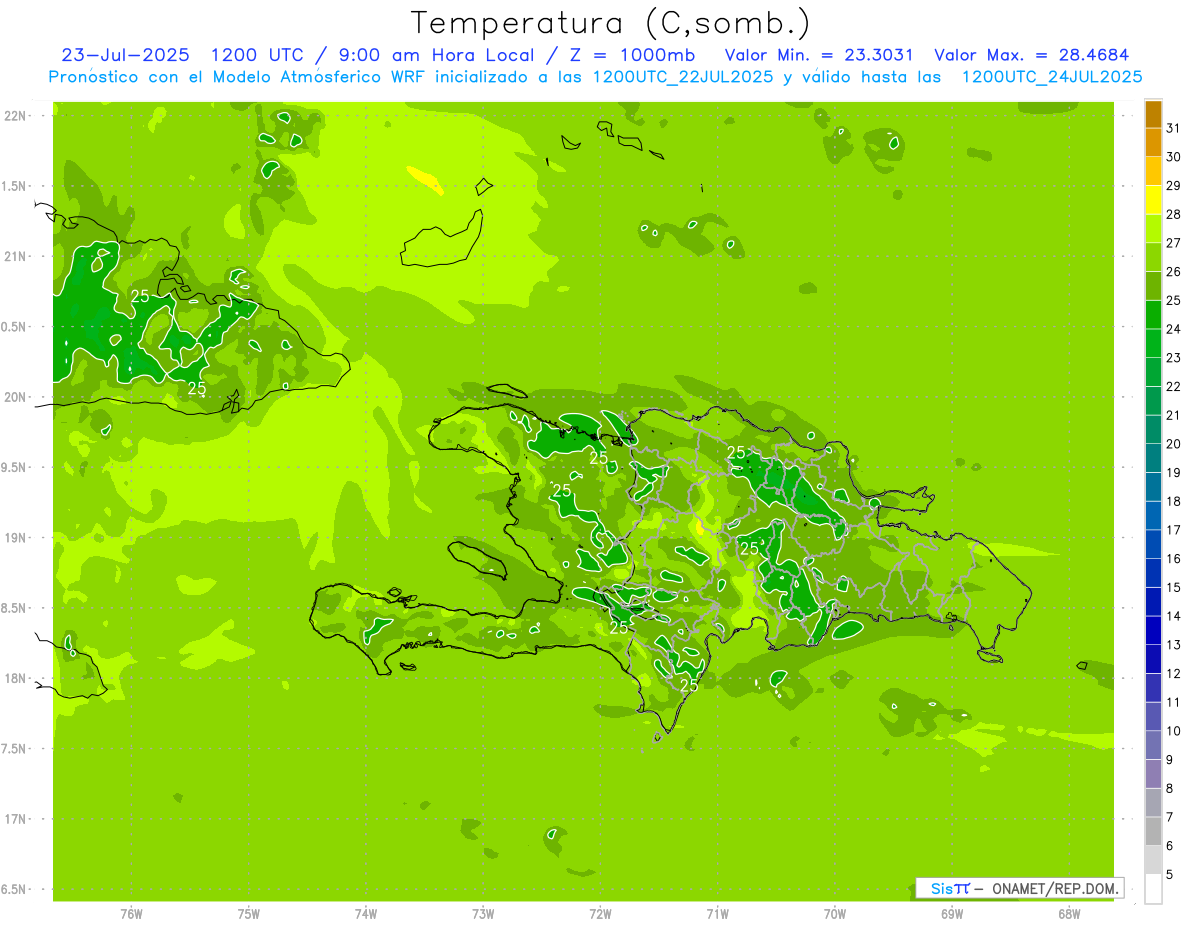Click the legend label "25" on color scale
This screenshot has width=1200, height=927.
coord(1173,300)
